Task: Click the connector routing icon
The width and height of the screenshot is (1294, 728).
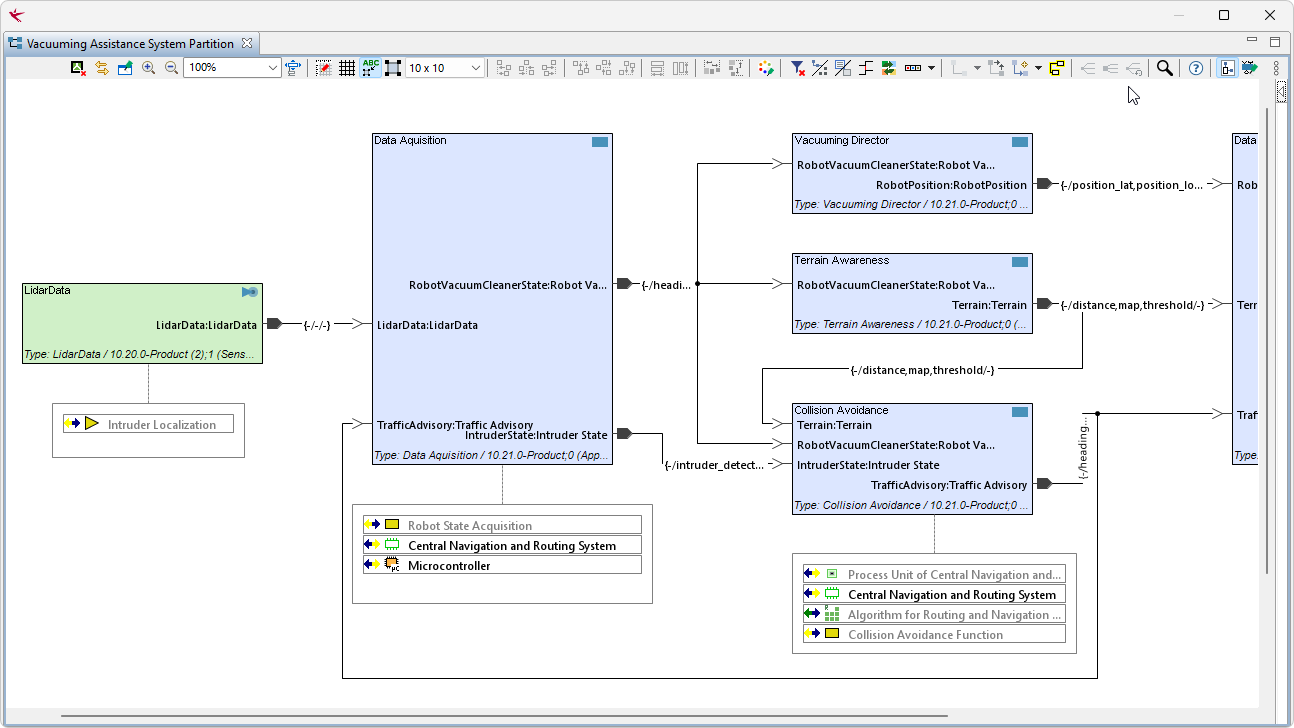Action: [x=866, y=68]
